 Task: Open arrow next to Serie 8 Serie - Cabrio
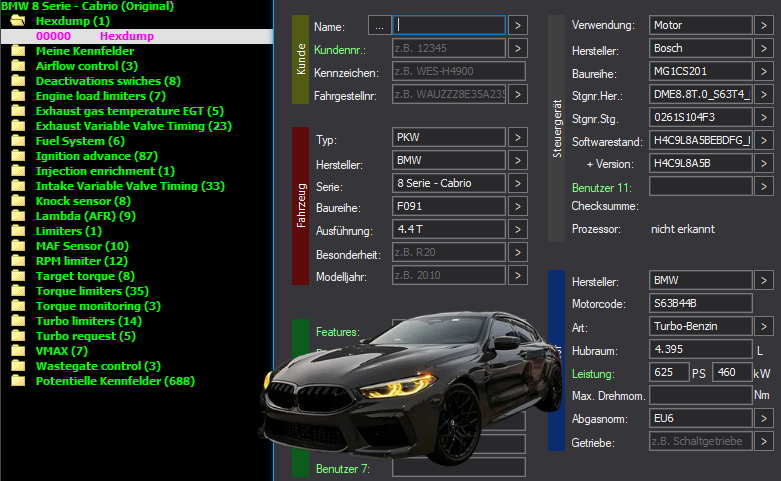click(518, 183)
